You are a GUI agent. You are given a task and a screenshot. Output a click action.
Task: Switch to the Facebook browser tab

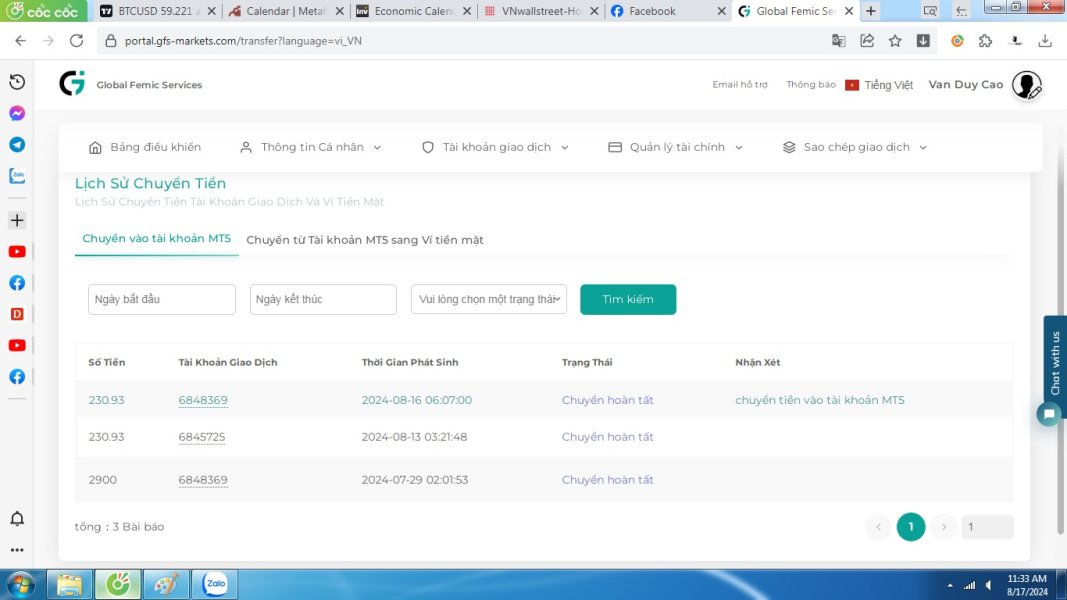(x=667, y=11)
